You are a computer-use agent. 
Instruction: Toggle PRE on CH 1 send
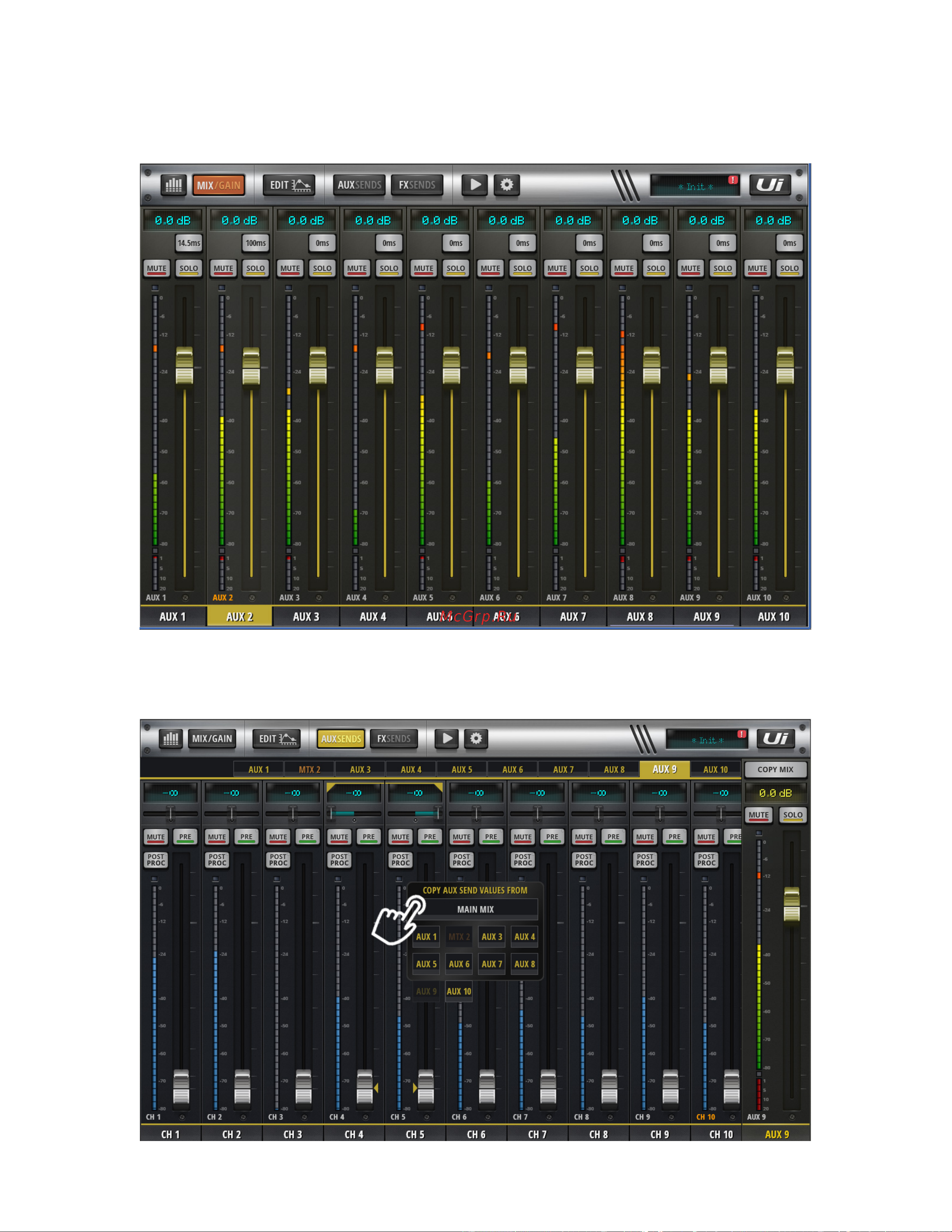[x=185, y=837]
